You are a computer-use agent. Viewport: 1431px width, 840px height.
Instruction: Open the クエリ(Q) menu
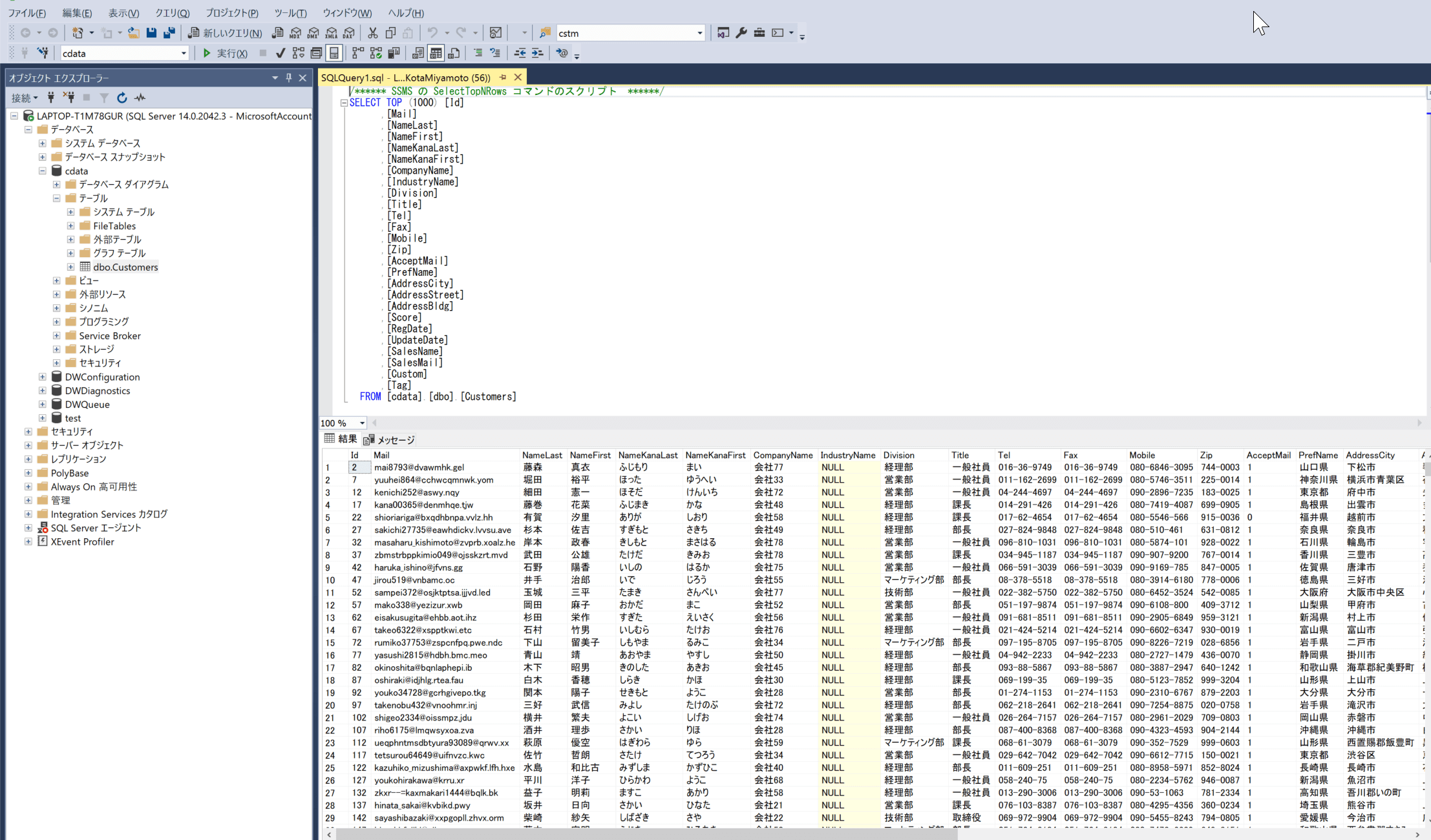[172, 13]
